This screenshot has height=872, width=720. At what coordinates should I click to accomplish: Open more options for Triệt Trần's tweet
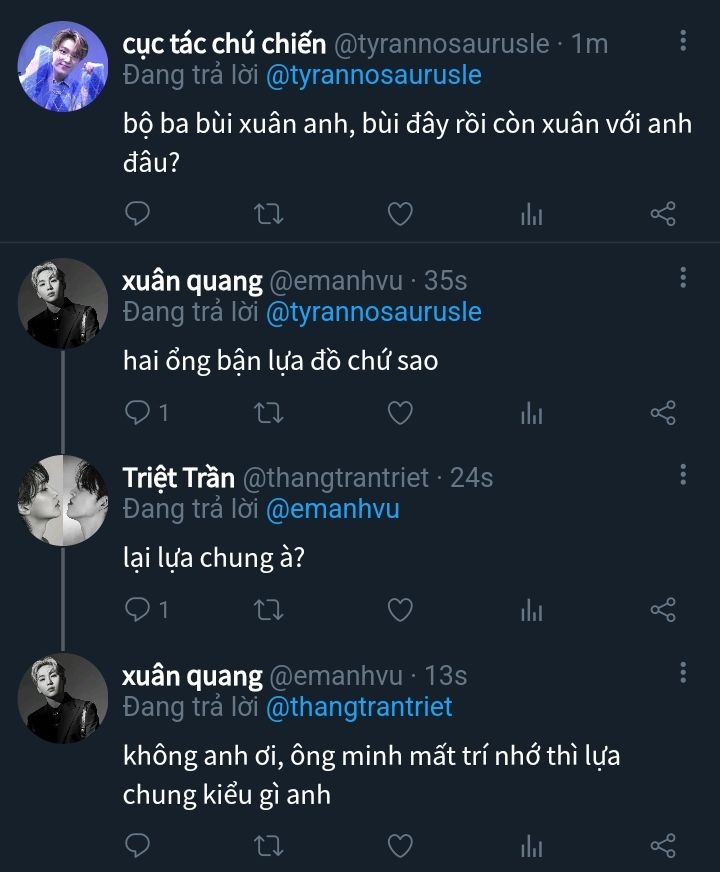click(683, 475)
